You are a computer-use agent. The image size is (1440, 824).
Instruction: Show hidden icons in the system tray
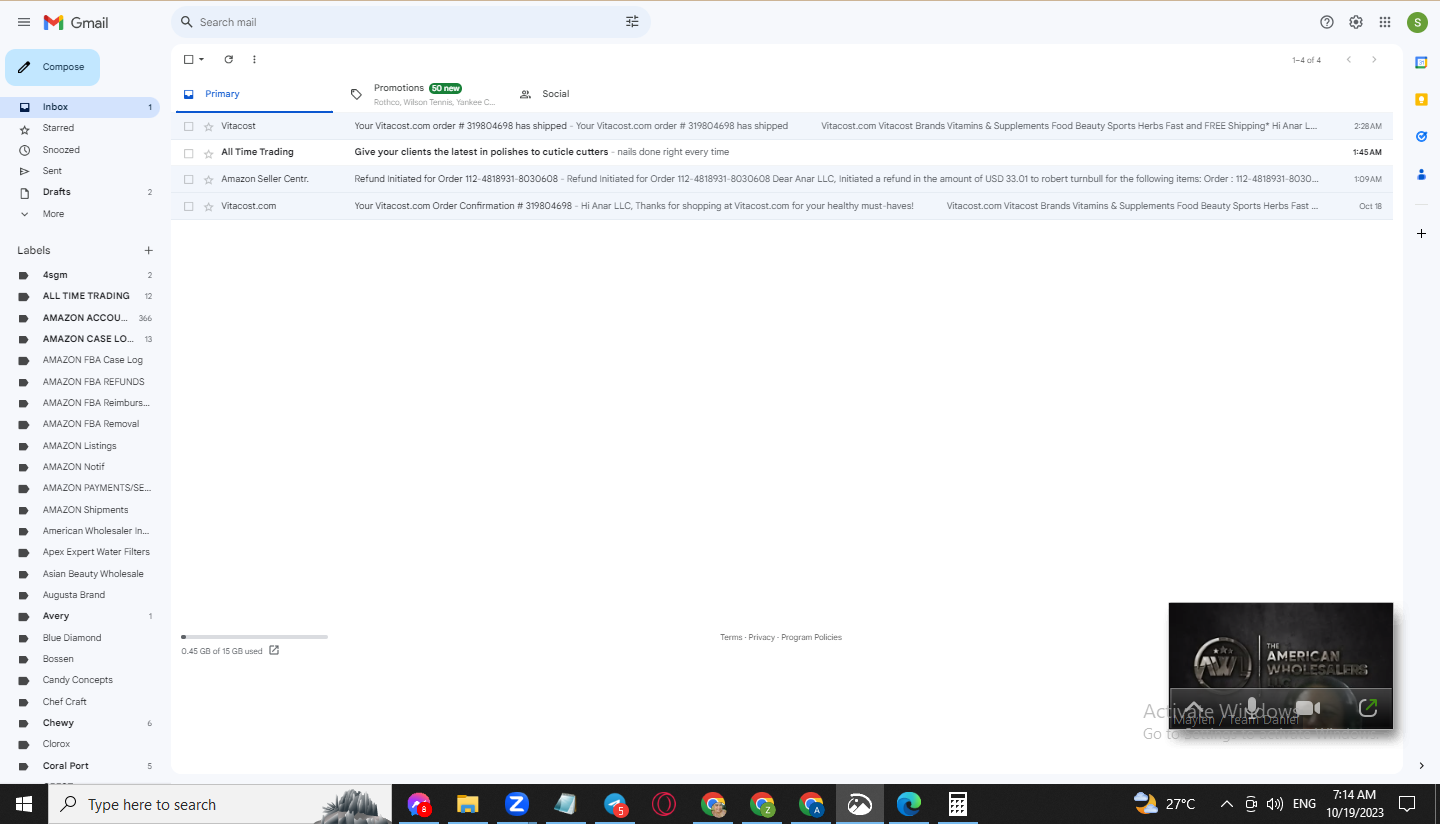[1226, 804]
